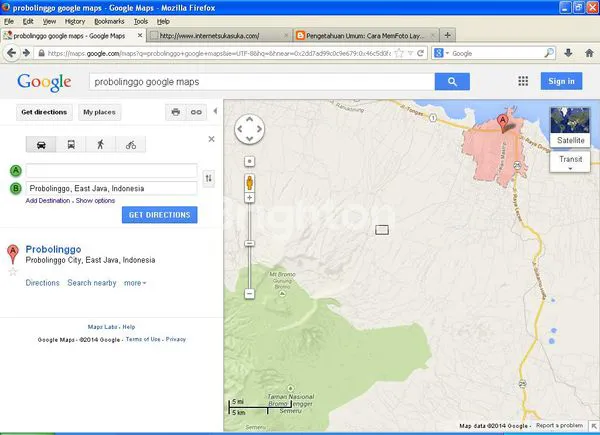Star the Probolinggo result to save it
This screenshot has height=435, width=600.
[13, 271]
